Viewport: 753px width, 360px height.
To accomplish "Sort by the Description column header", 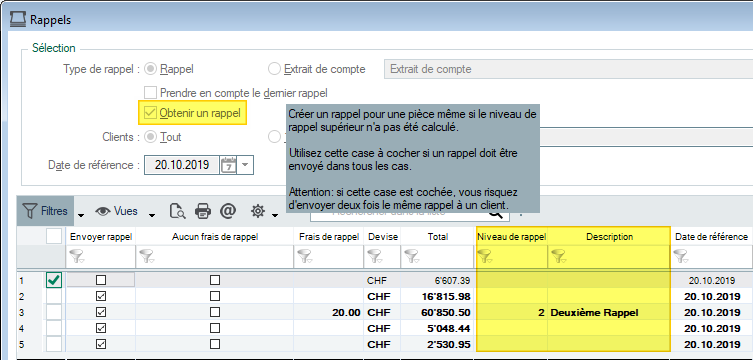I will 609,237.
